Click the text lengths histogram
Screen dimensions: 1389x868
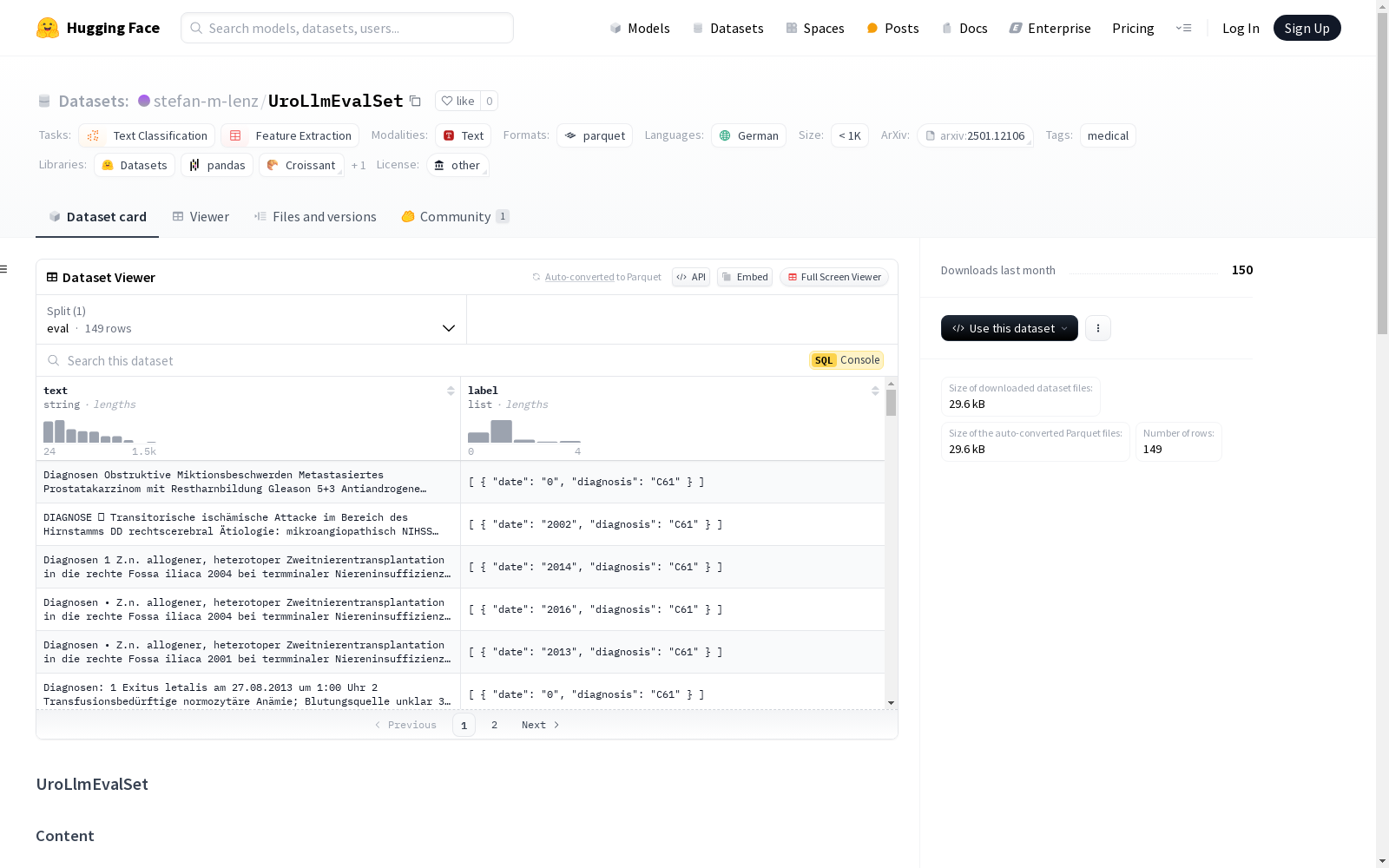pos(100,431)
